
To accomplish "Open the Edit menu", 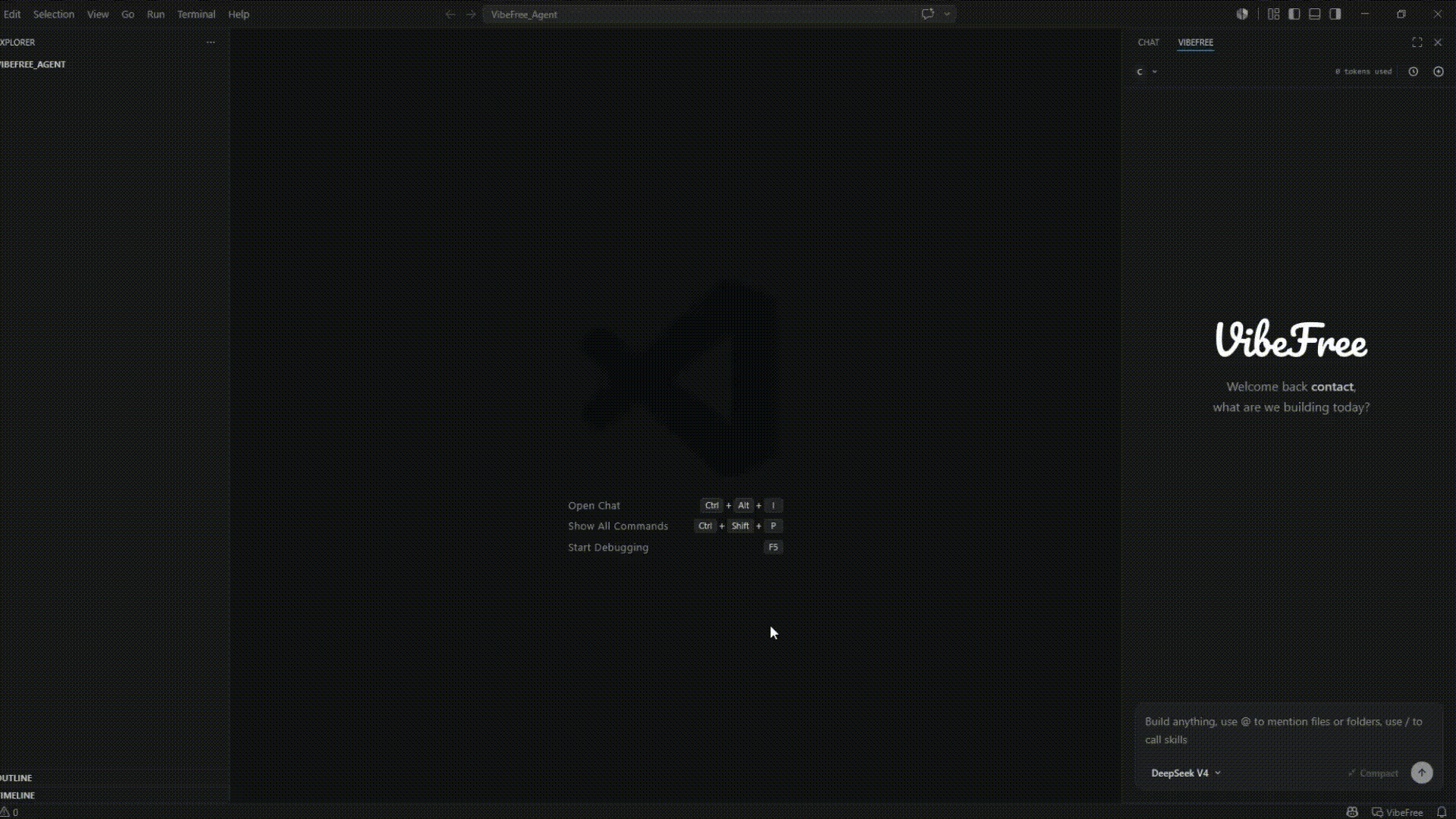I will pos(12,14).
